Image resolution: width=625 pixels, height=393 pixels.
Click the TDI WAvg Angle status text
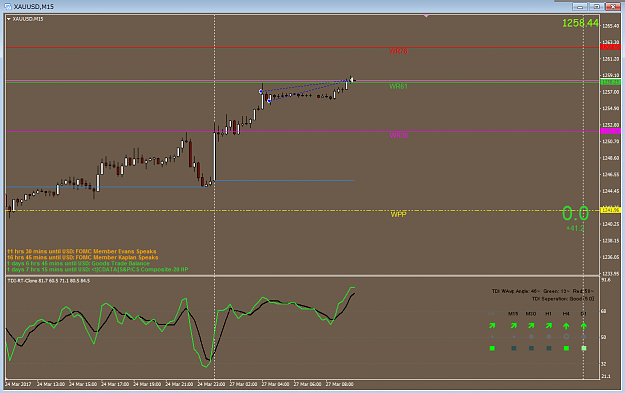(x=542, y=291)
